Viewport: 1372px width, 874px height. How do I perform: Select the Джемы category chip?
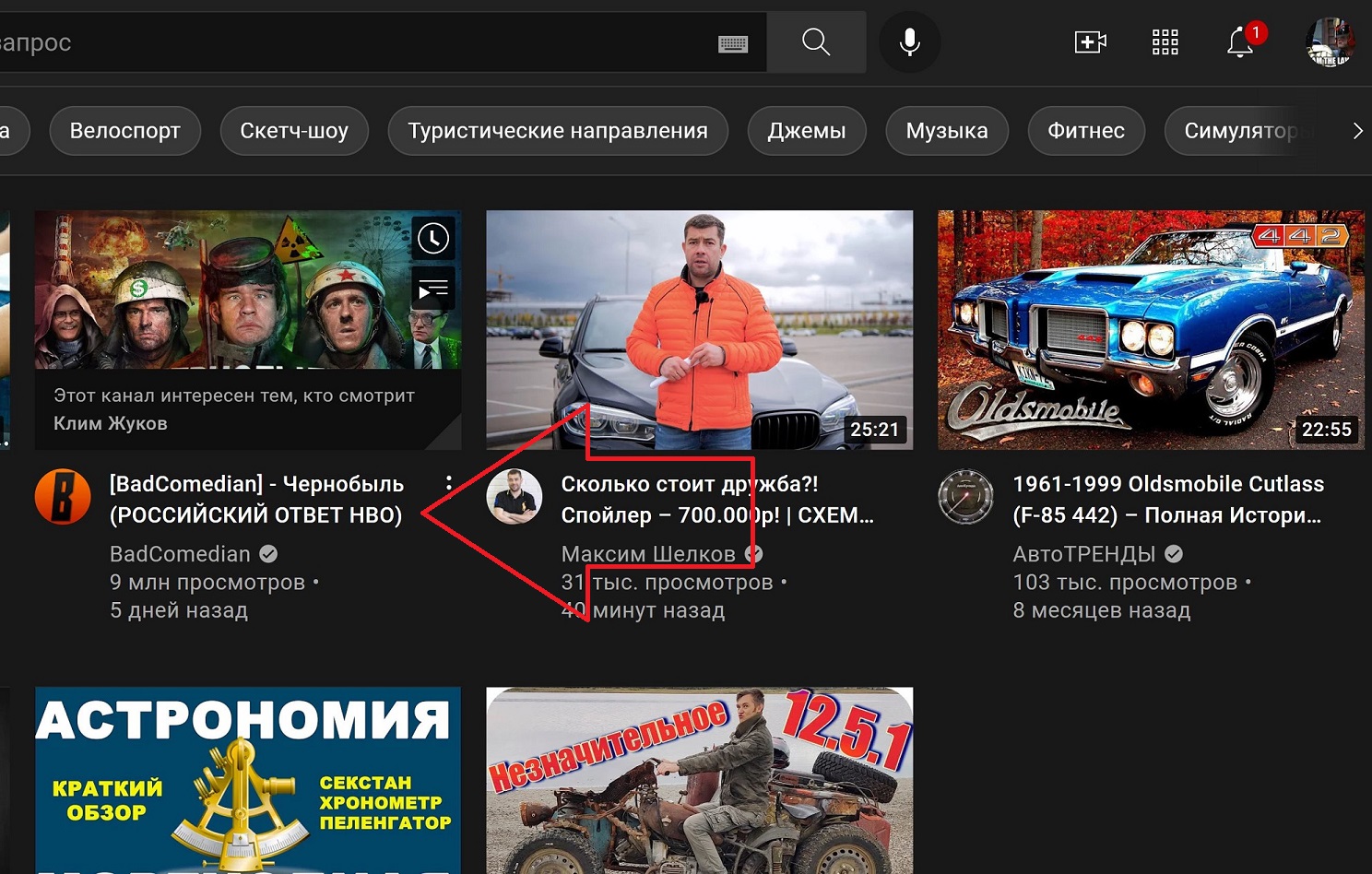click(x=807, y=131)
